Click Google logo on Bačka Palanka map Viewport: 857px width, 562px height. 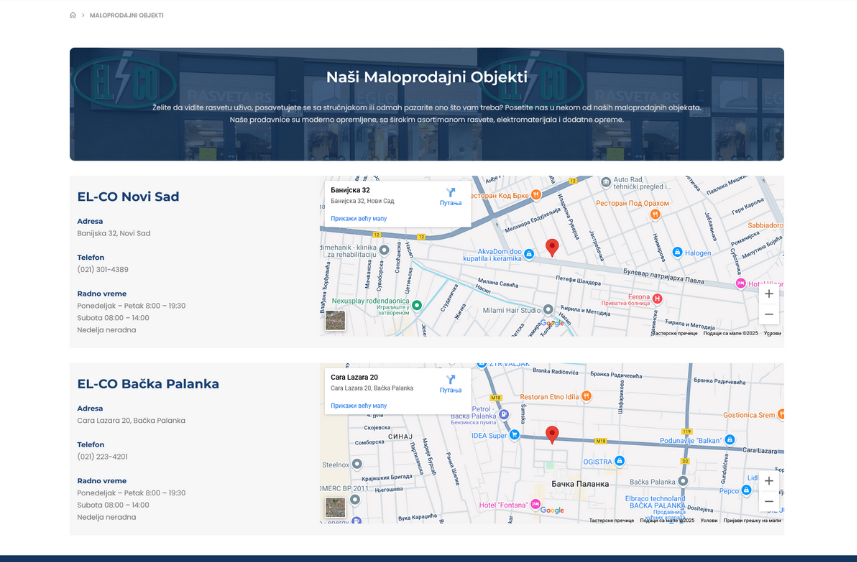point(552,510)
